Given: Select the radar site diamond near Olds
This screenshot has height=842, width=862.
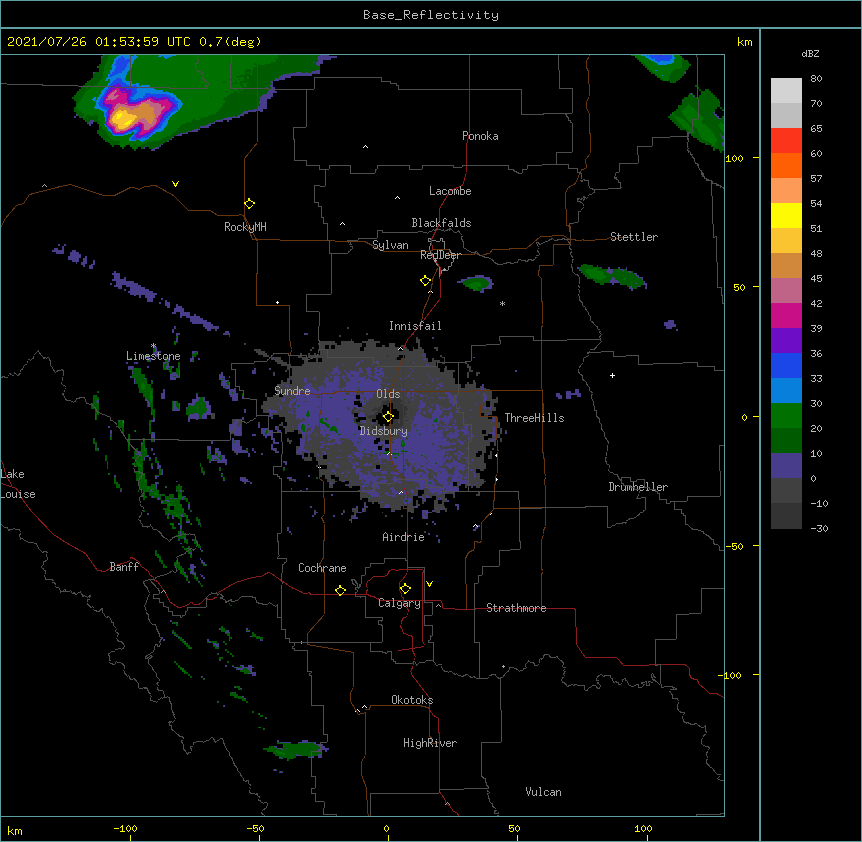Looking at the screenshot, I should coord(388,416).
